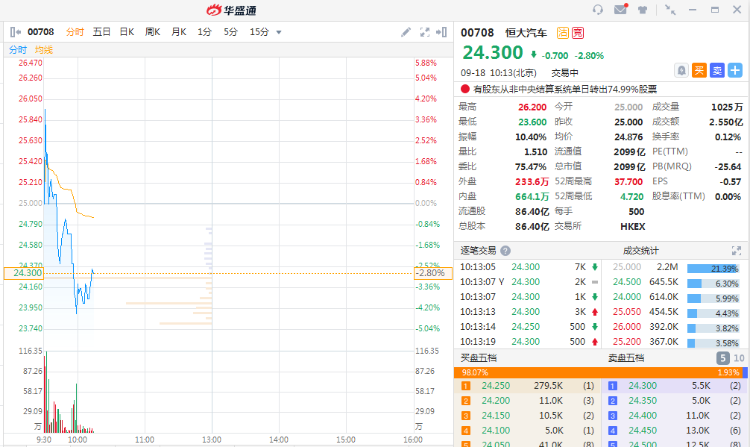Collapse the left sidebar panel
The image size is (750, 447).
click(16, 32)
